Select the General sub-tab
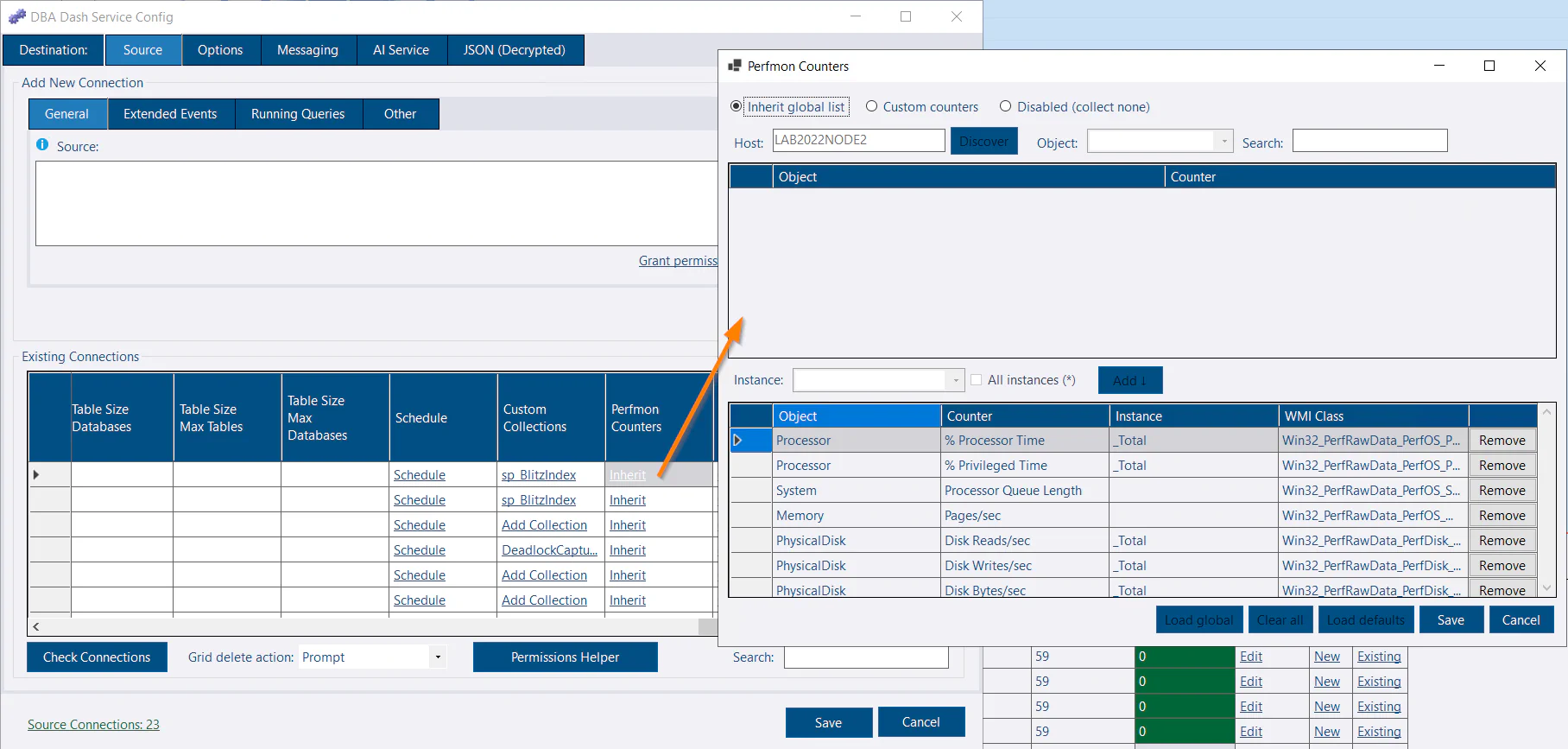The image size is (1568, 749). (x=67, y=114)
